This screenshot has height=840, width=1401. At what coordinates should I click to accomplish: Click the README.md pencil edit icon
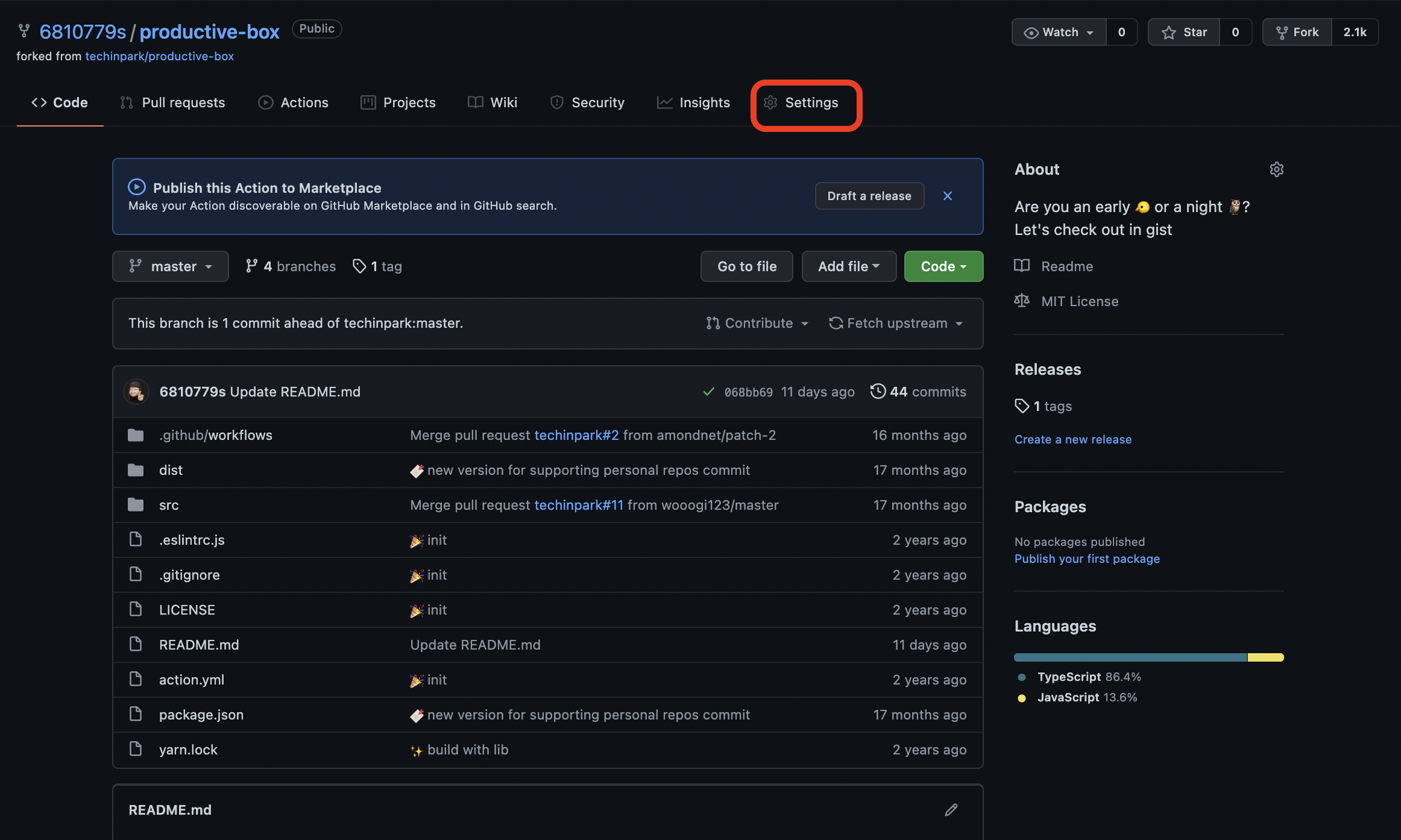click(951, 810)
